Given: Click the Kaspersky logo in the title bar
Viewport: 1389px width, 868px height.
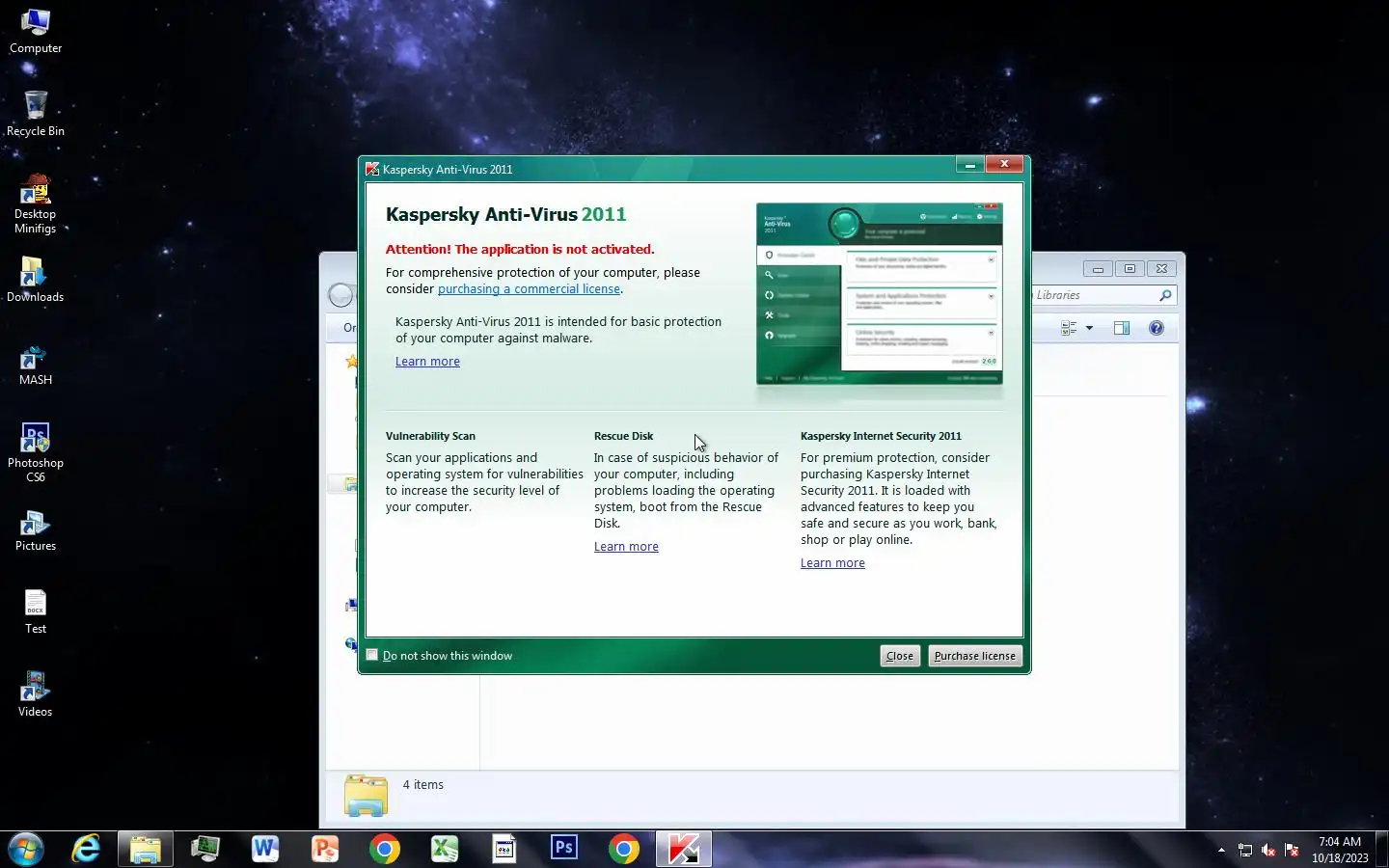Looking at the screenshot, I should click(x=372, y=169).
